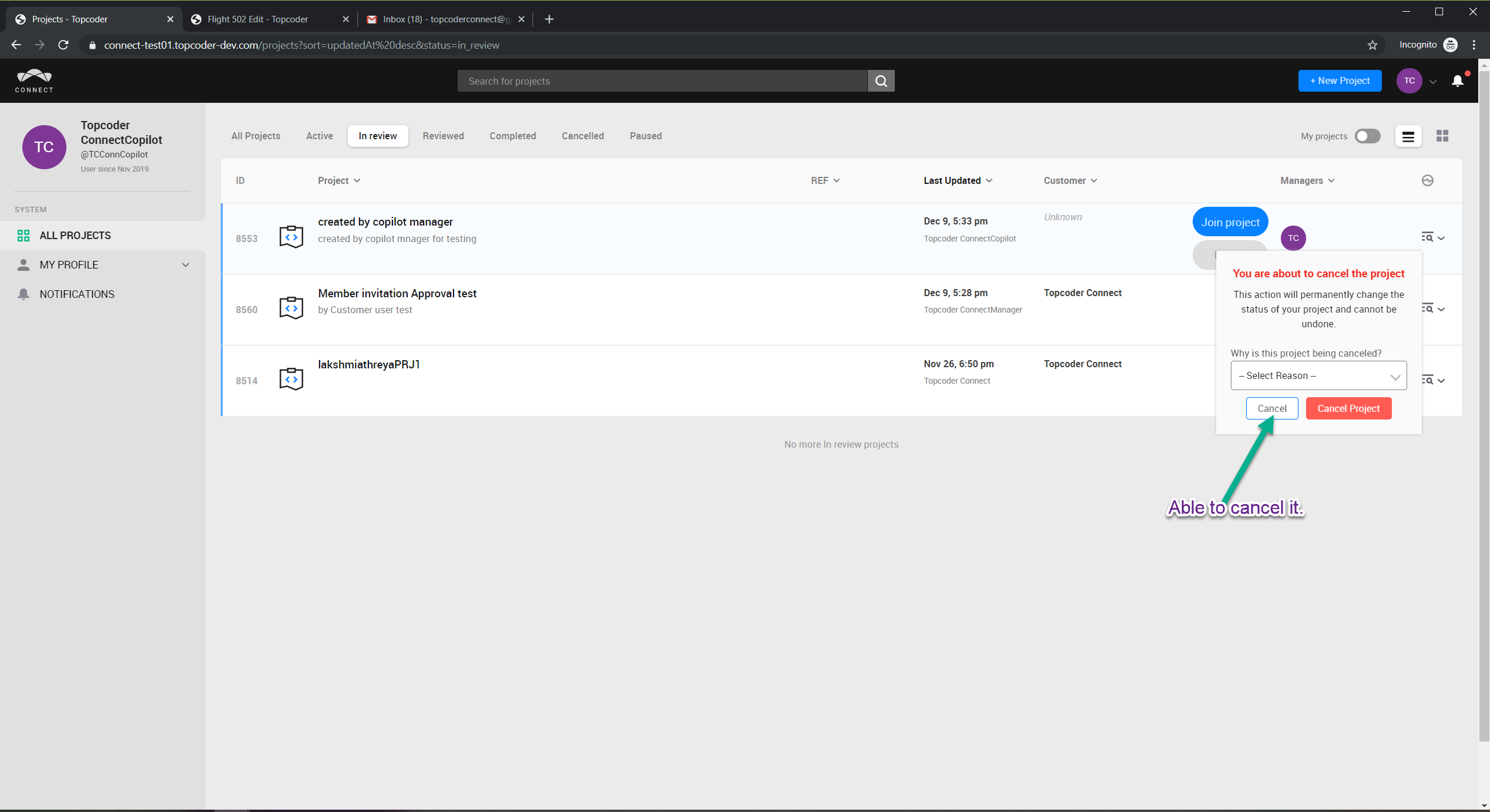This screenshot has height=812, width=1490.
Task: Switch to the Completed tab
Action: 512,136
